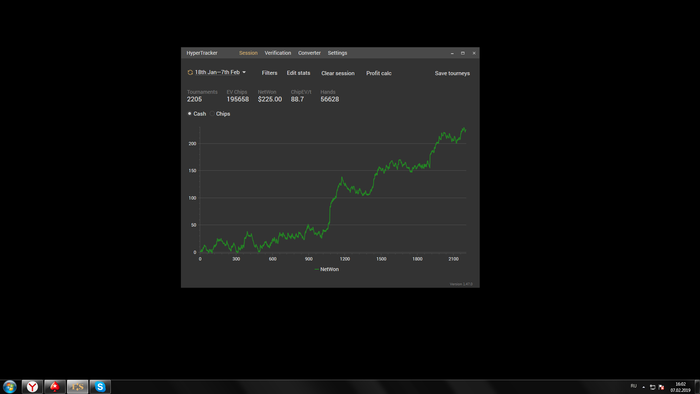Click the EV Chips value 195658
This screenshot has height=394, width=700.
coord(238,100)
